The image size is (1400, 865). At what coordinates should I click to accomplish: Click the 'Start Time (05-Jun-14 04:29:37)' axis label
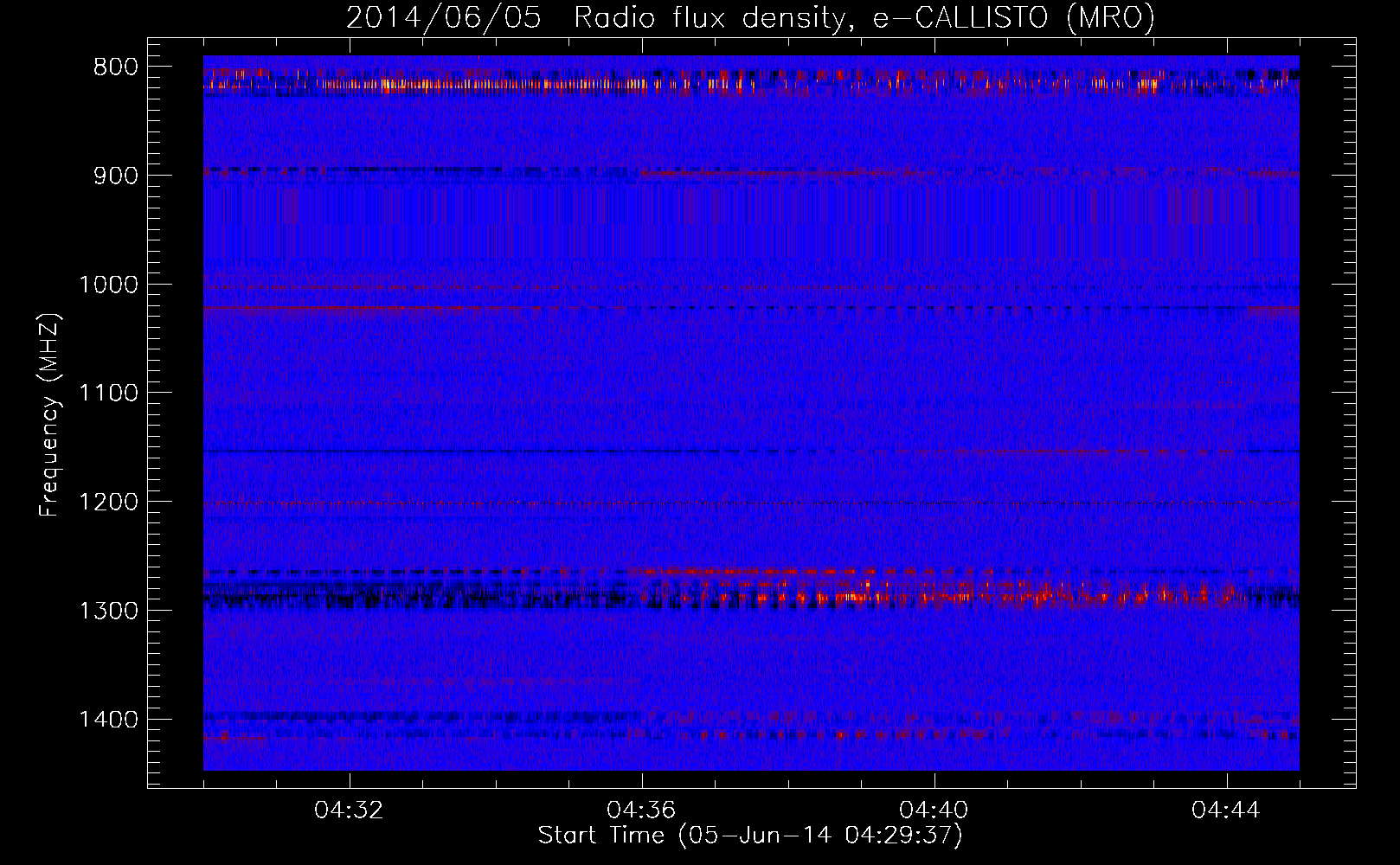coord(750,836)
